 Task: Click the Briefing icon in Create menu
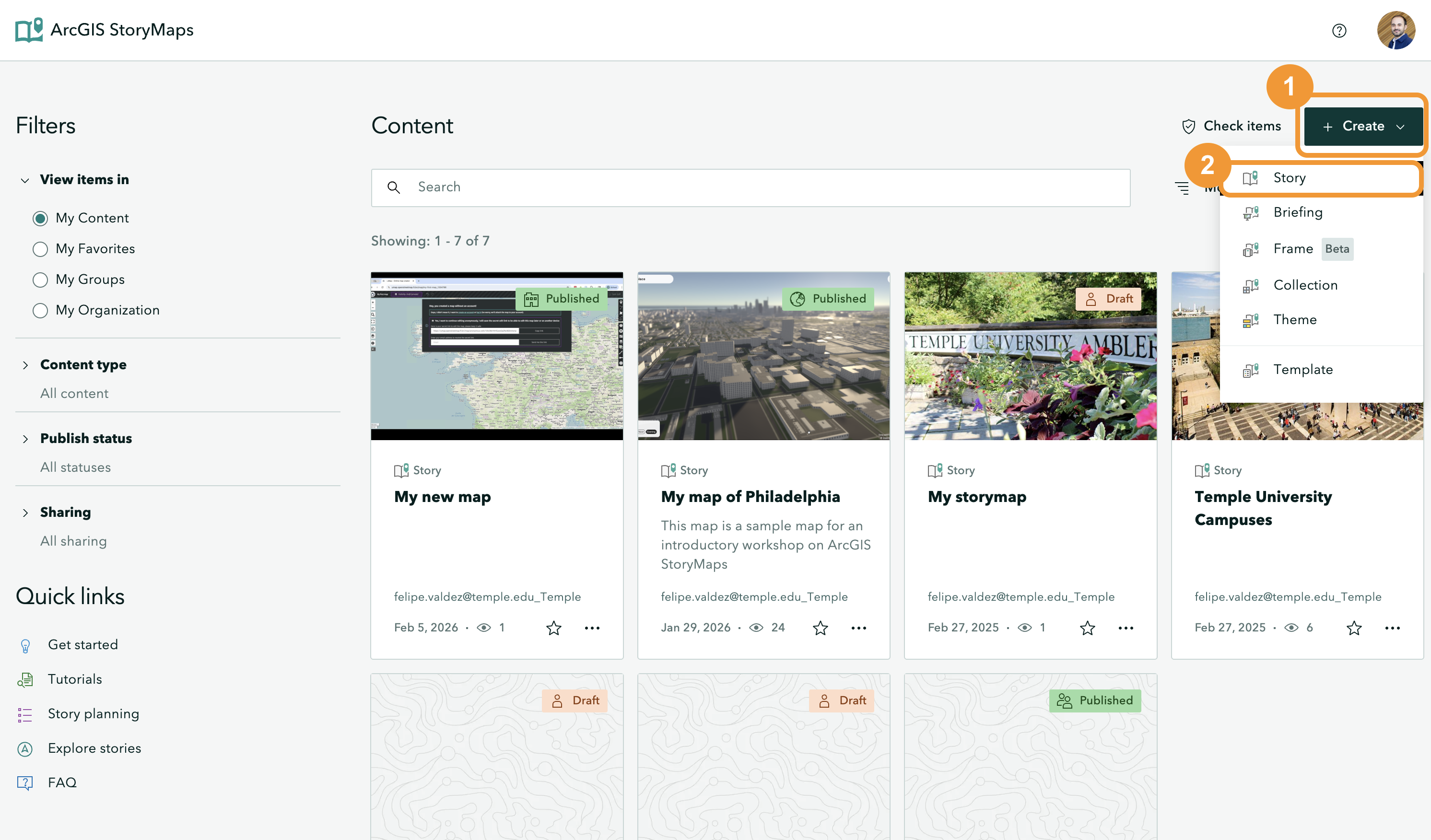tap(1250, 213)
